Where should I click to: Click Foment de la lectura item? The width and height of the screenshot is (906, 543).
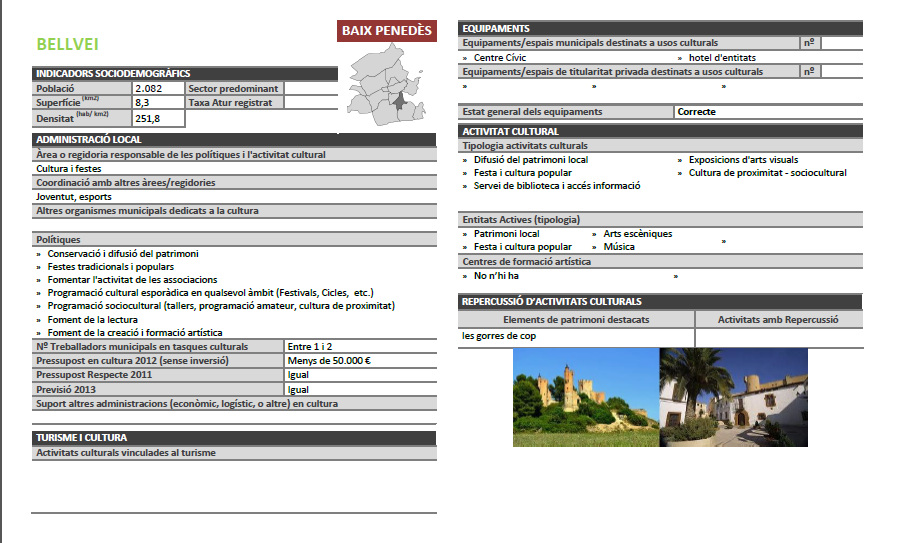point(92,320)
